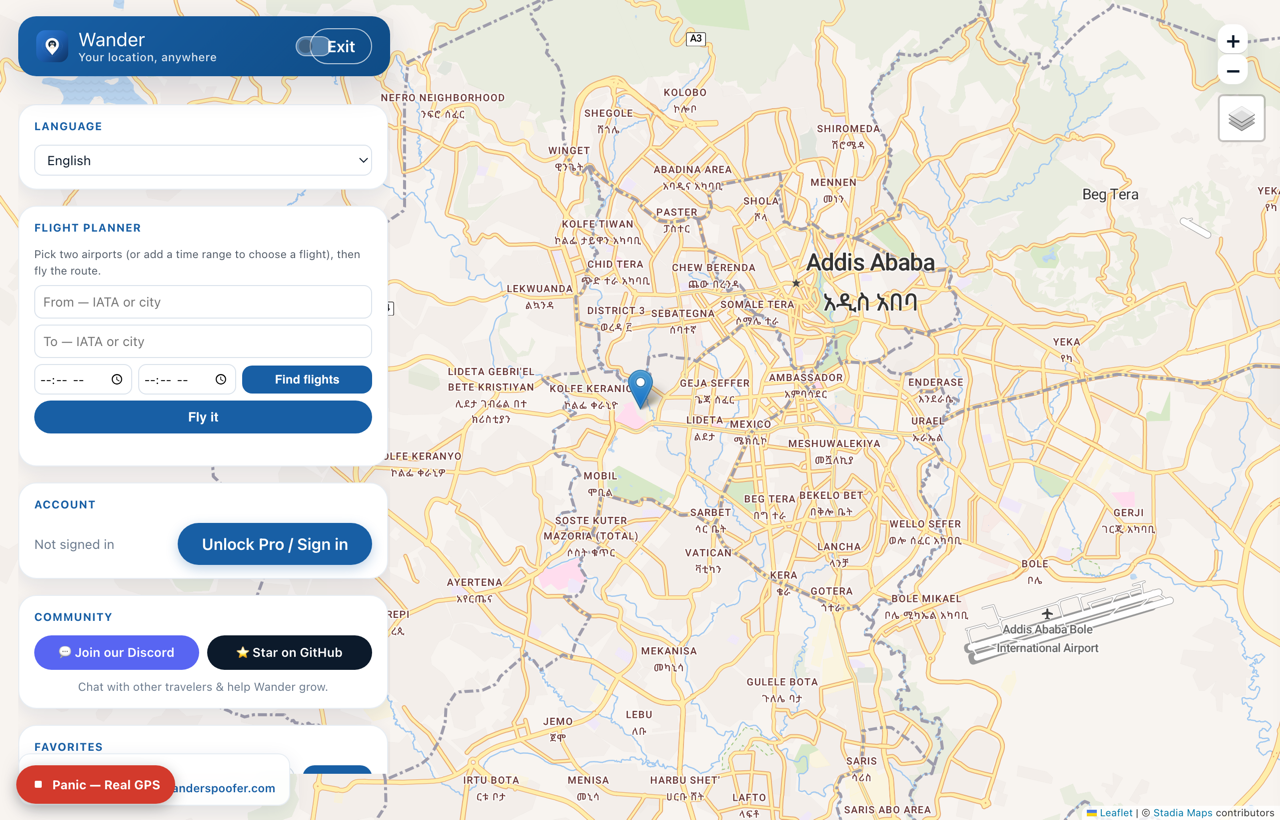This screenshot has width=1280, height=820.
Task: Click the first time range field
Action: pos(83,380)
